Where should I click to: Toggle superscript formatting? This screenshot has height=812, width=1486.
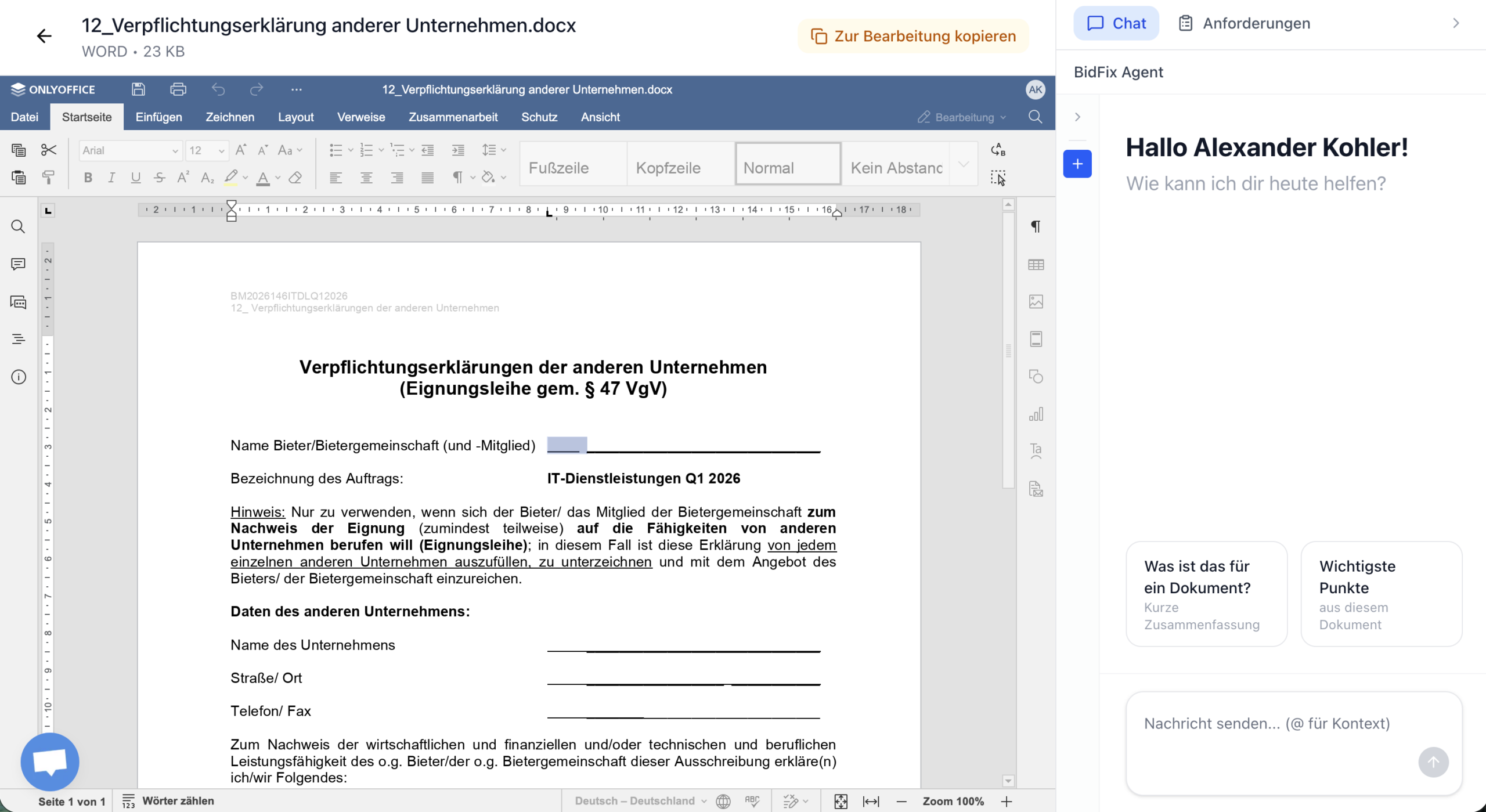pyautogui.click(x=183, y=178)
